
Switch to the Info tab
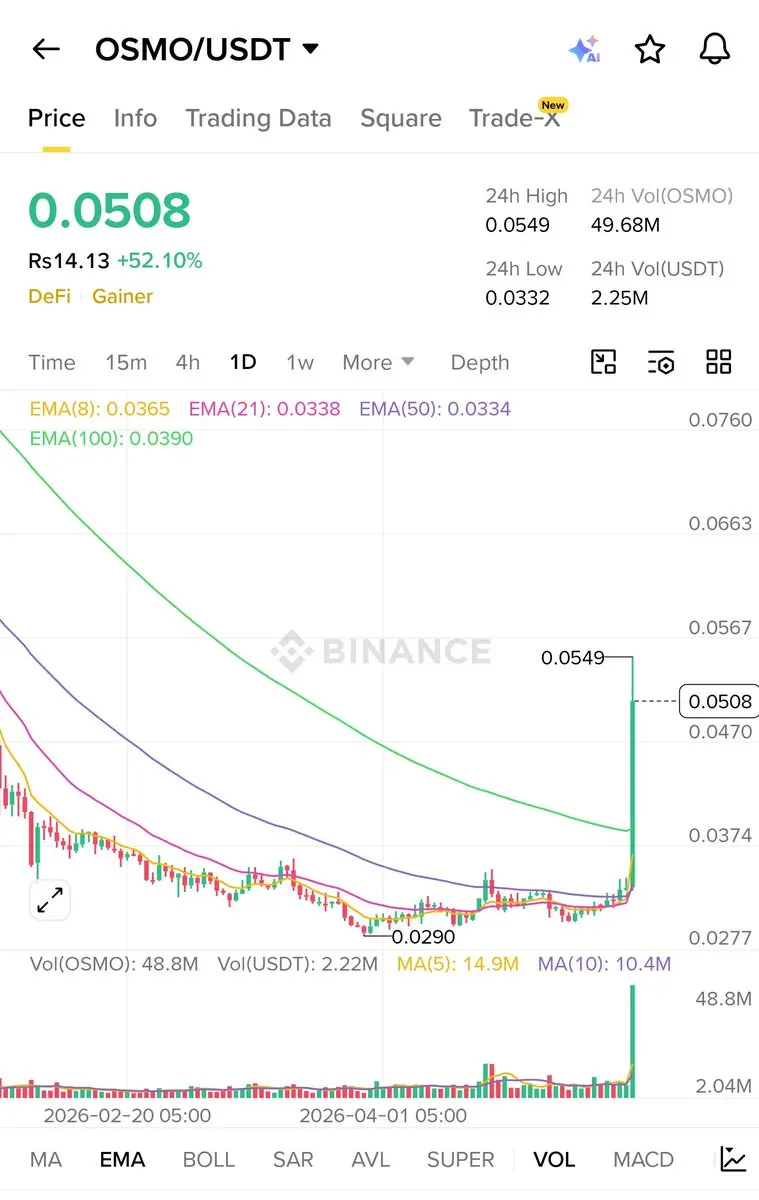pos(135,118)
